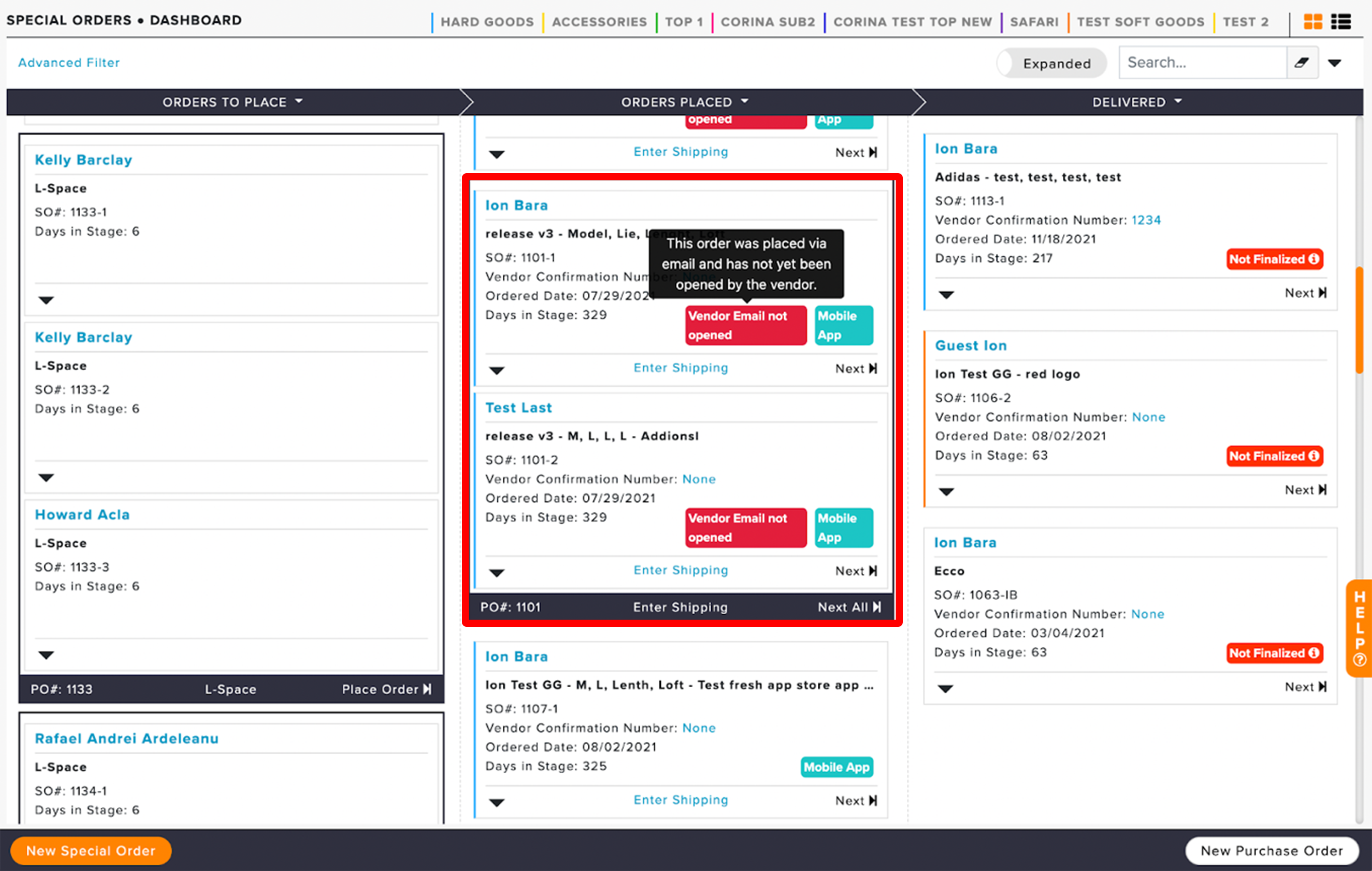Open the Test Soft Goods tab

1140,22
